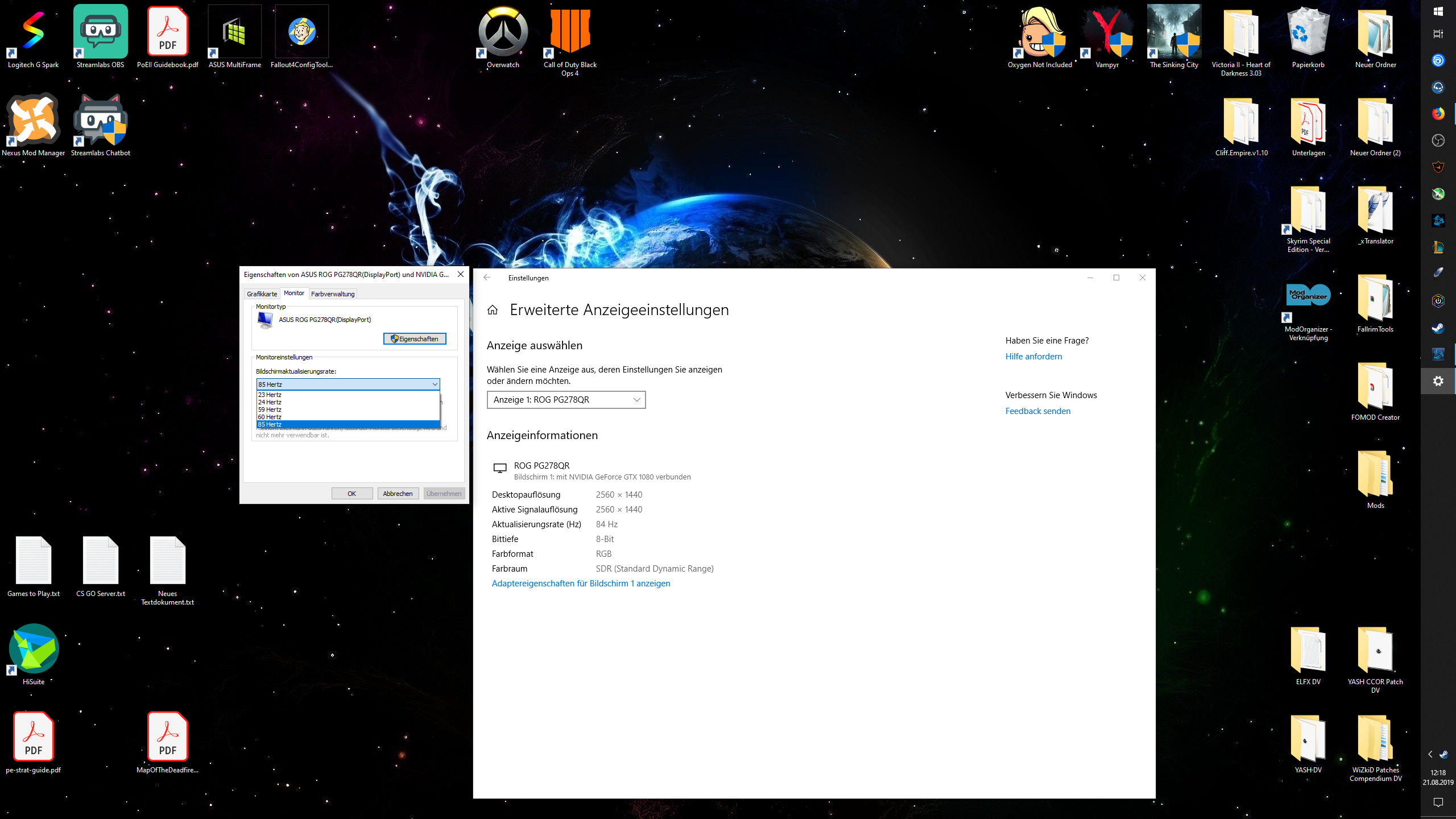Expand the Anzeige 1: ROG PG278QR dropdown

[566, 400]
